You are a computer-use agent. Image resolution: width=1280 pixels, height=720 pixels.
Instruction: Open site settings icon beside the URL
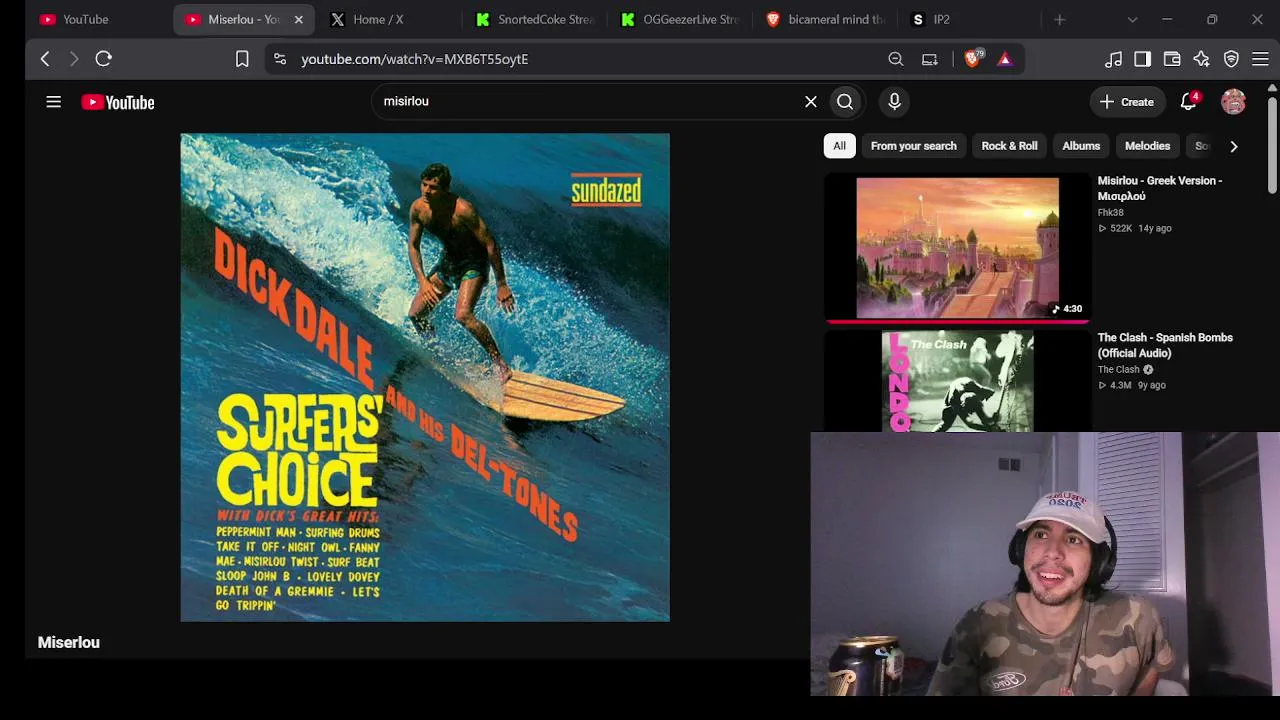pyautogui.click(x=280, y=59)
